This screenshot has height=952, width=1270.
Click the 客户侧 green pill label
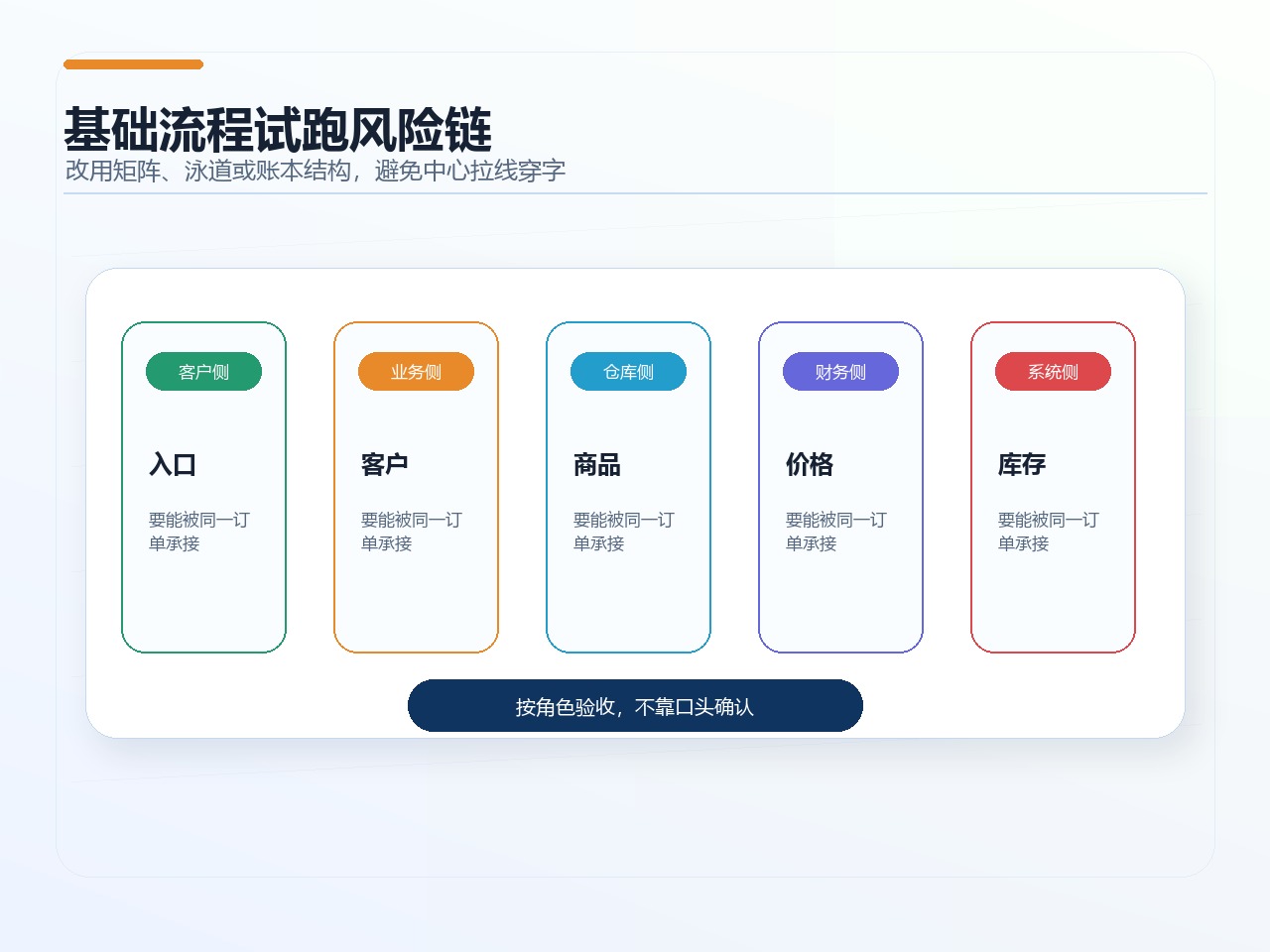tap(203, 372)
